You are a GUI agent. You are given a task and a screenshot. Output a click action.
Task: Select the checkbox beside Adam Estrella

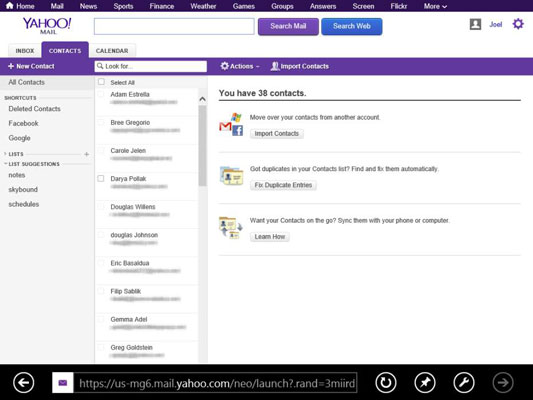click(x=101, y=94)
